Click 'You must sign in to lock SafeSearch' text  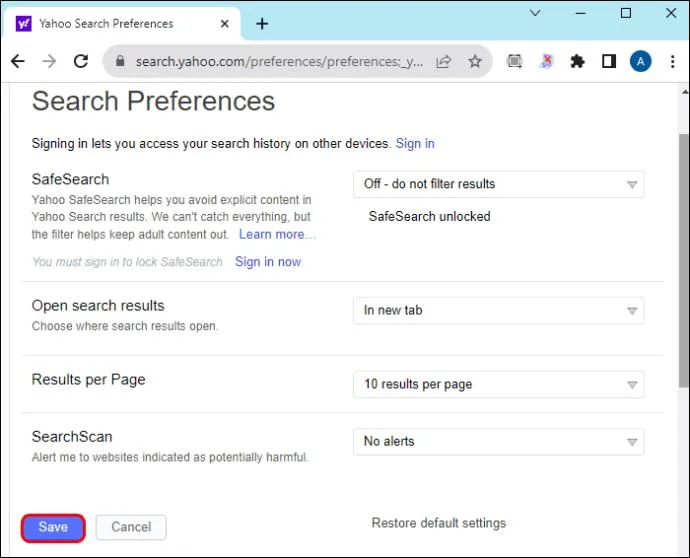click(128, 262)
